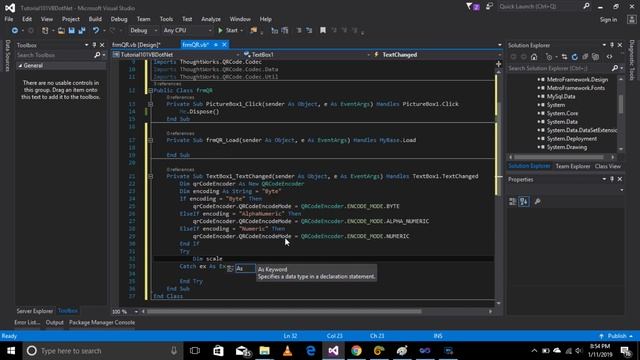Screen dimensions: 640x360
Task: Open the VLC icon on taskbar
Action: pos(287,351)
